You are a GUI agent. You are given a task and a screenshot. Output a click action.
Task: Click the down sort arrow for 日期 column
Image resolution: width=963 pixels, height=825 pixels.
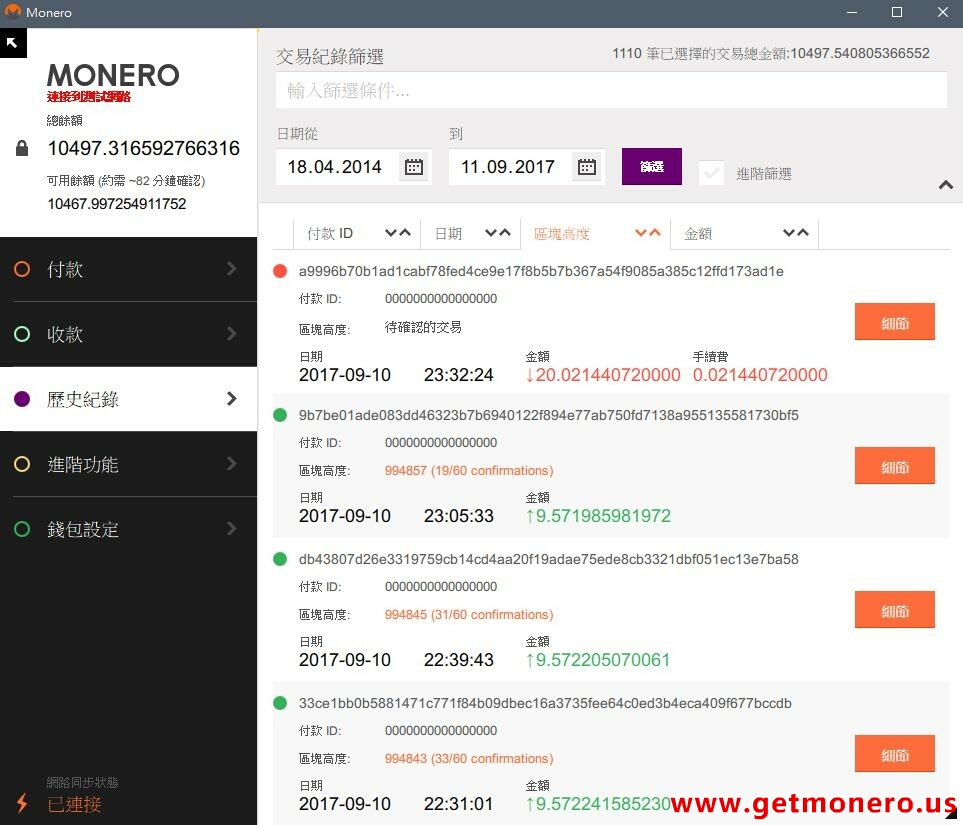[x=491, y=233]
